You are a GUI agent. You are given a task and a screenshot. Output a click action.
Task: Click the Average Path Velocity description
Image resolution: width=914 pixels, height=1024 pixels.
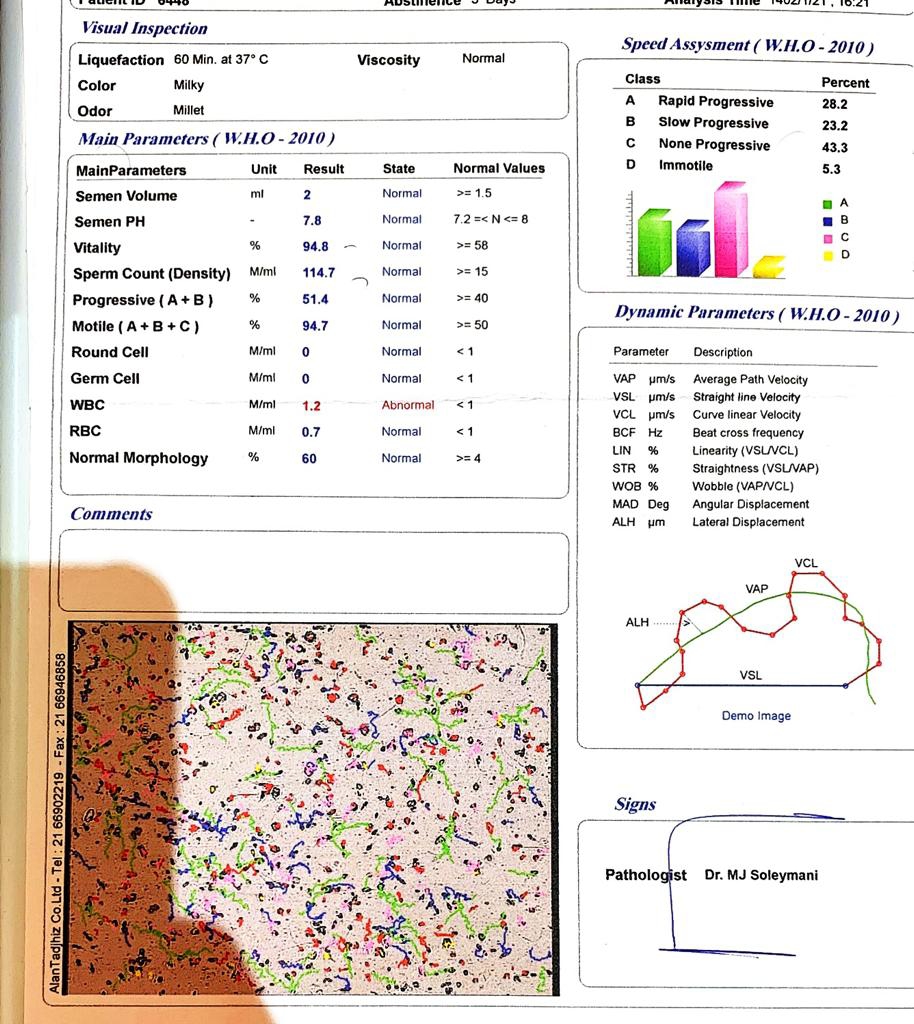(750, 379)
